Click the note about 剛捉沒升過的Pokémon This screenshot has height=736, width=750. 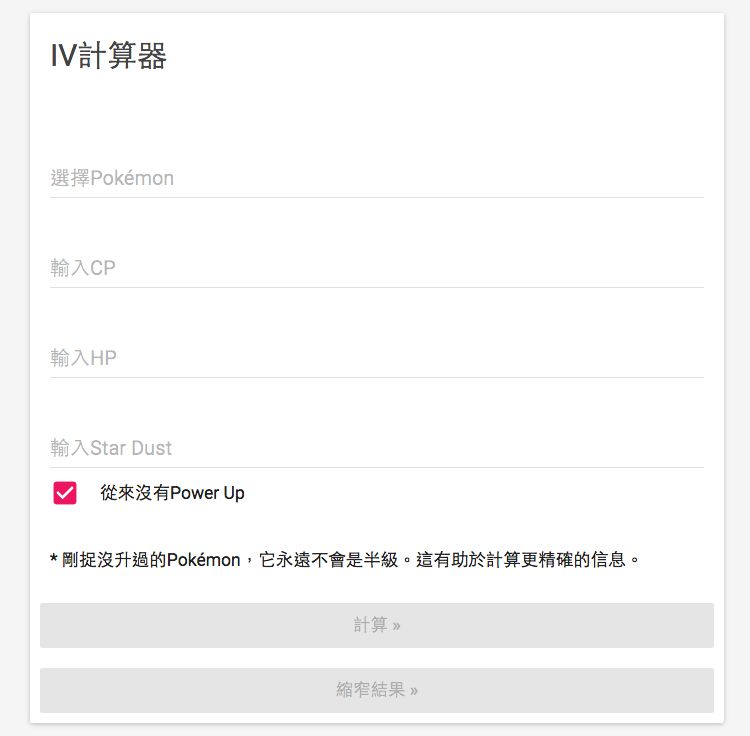tap(344, 560)
